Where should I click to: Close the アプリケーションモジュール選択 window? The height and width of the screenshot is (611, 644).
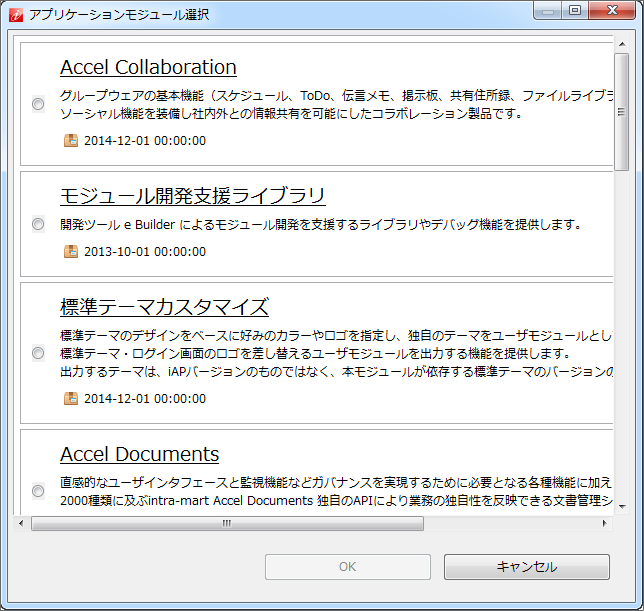tap(612, 10)
